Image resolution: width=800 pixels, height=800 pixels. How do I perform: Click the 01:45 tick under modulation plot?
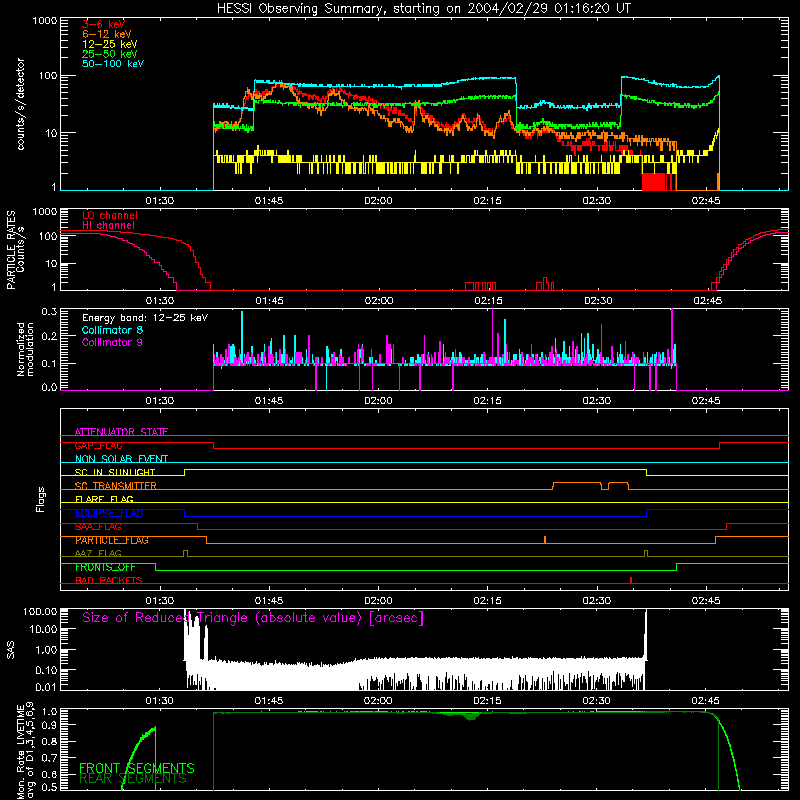click(269, 401)
